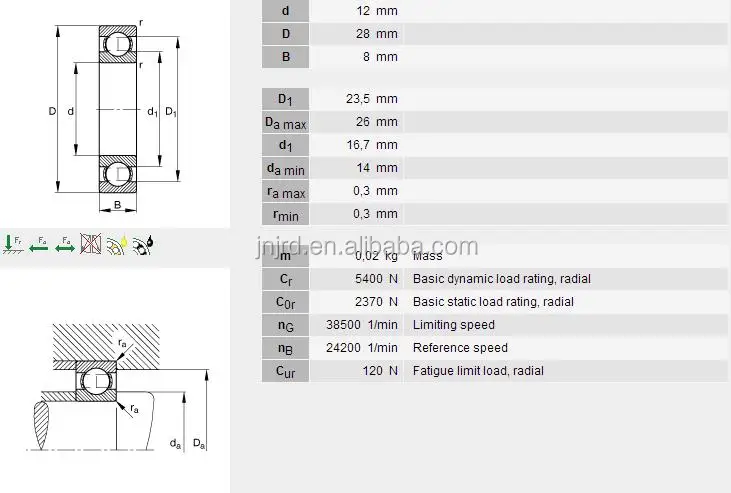This screenshot has height=493, width=731.
Task: Click the Limiting speed description
Action: click(x=453, y=325)
